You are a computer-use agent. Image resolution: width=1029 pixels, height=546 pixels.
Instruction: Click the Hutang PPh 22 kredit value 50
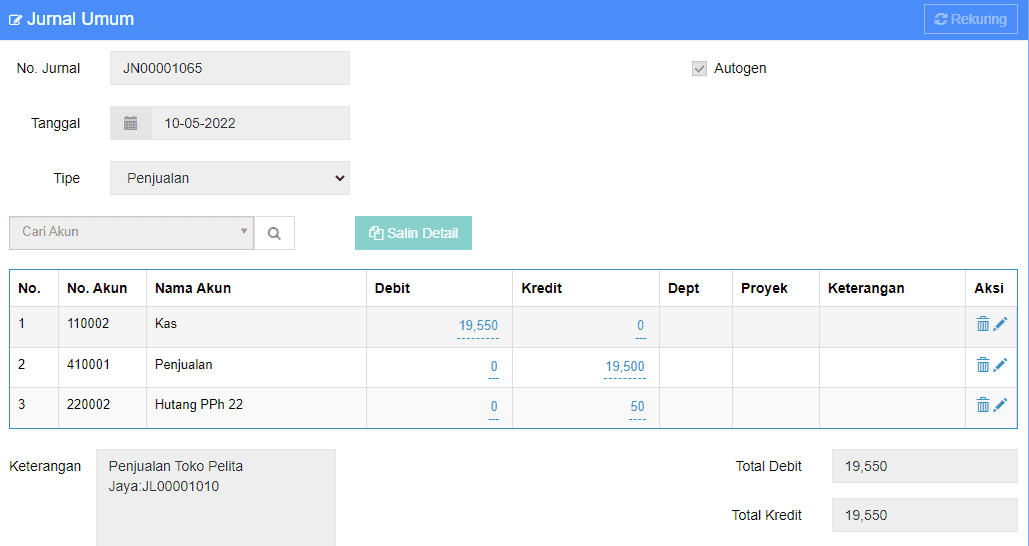tap(637, 406)
